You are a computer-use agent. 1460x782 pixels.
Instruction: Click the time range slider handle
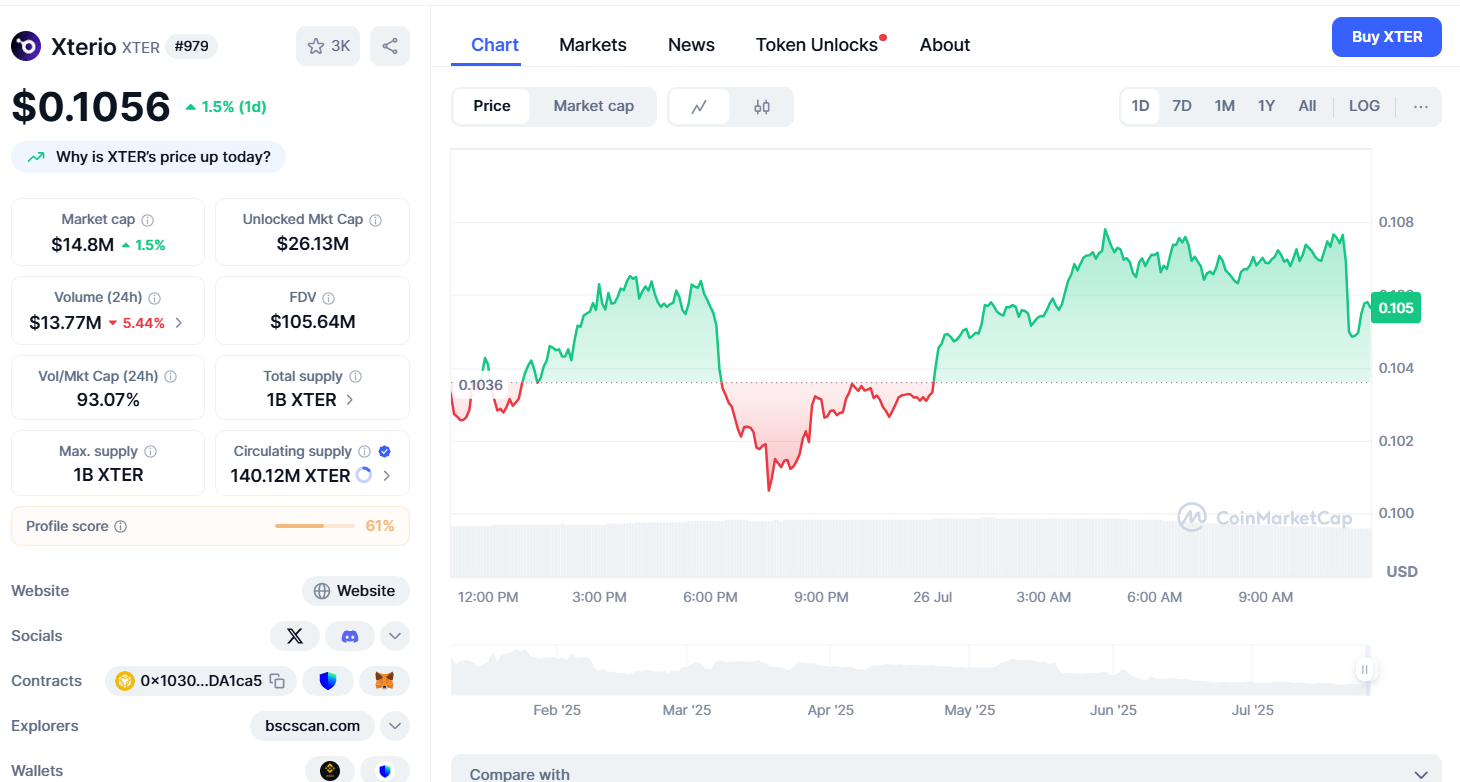pyautogui.click(x=1364, y=670)
